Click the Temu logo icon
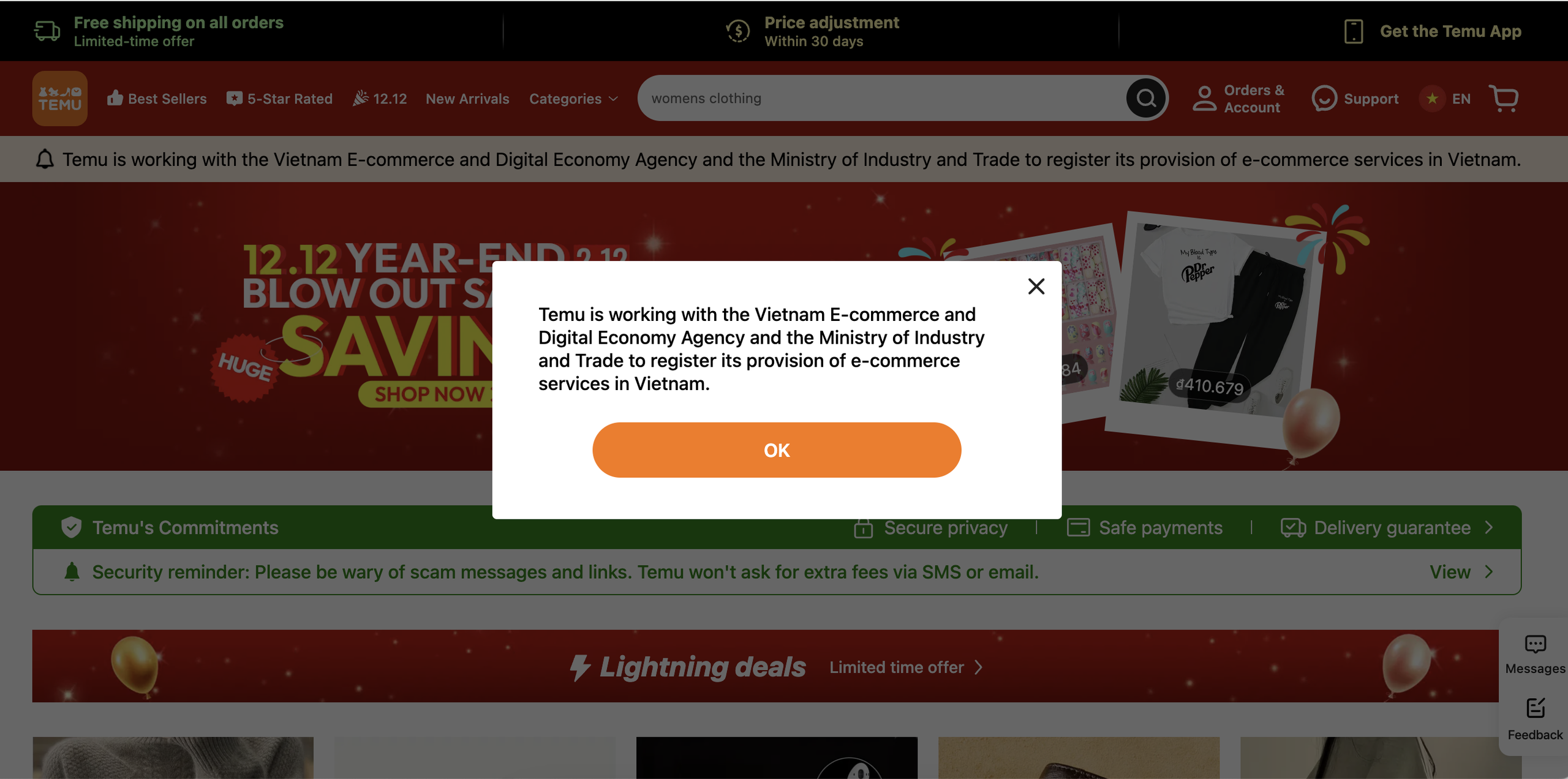1568x779 pixels. point(60,97)
